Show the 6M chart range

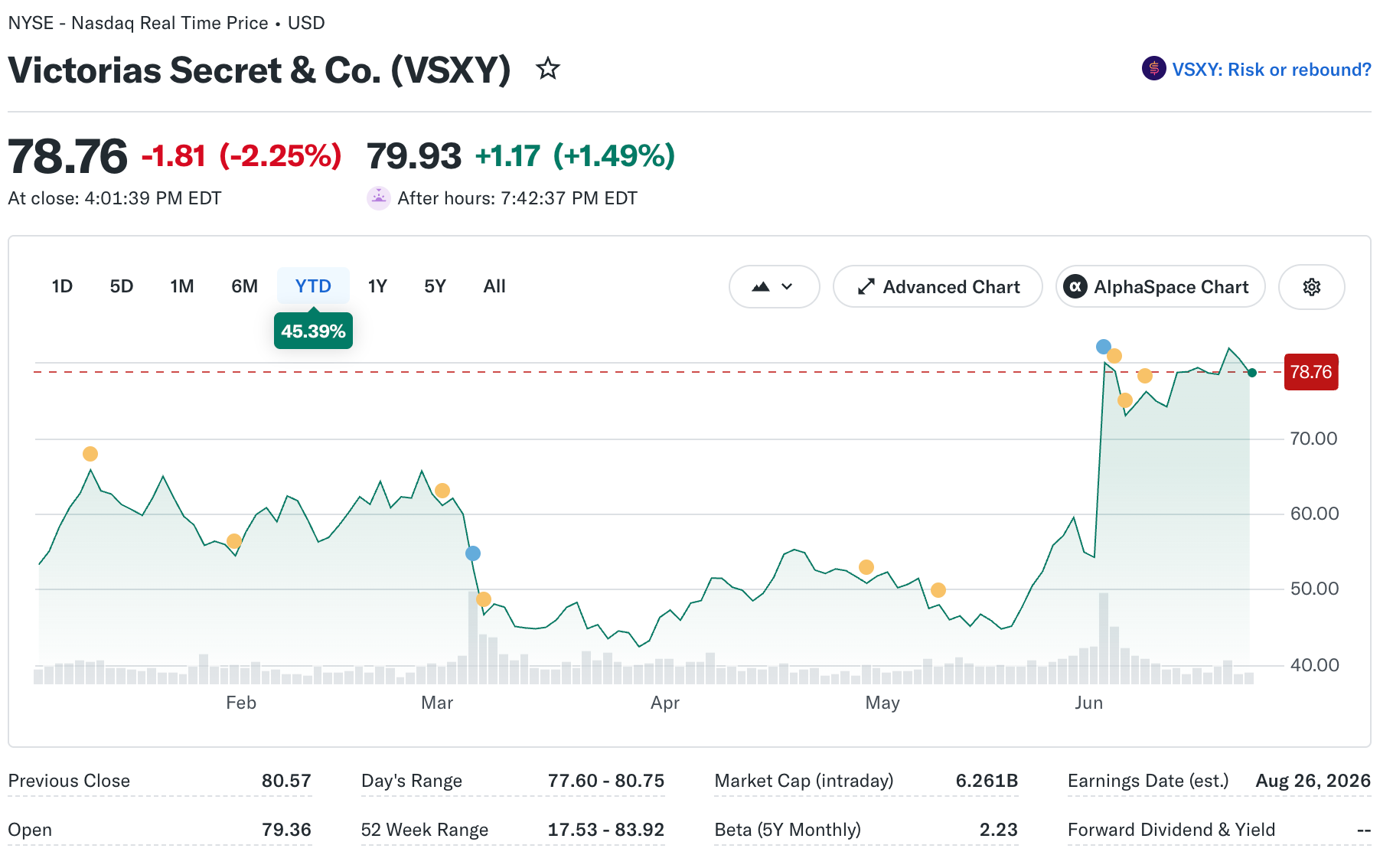click(244, 286)
